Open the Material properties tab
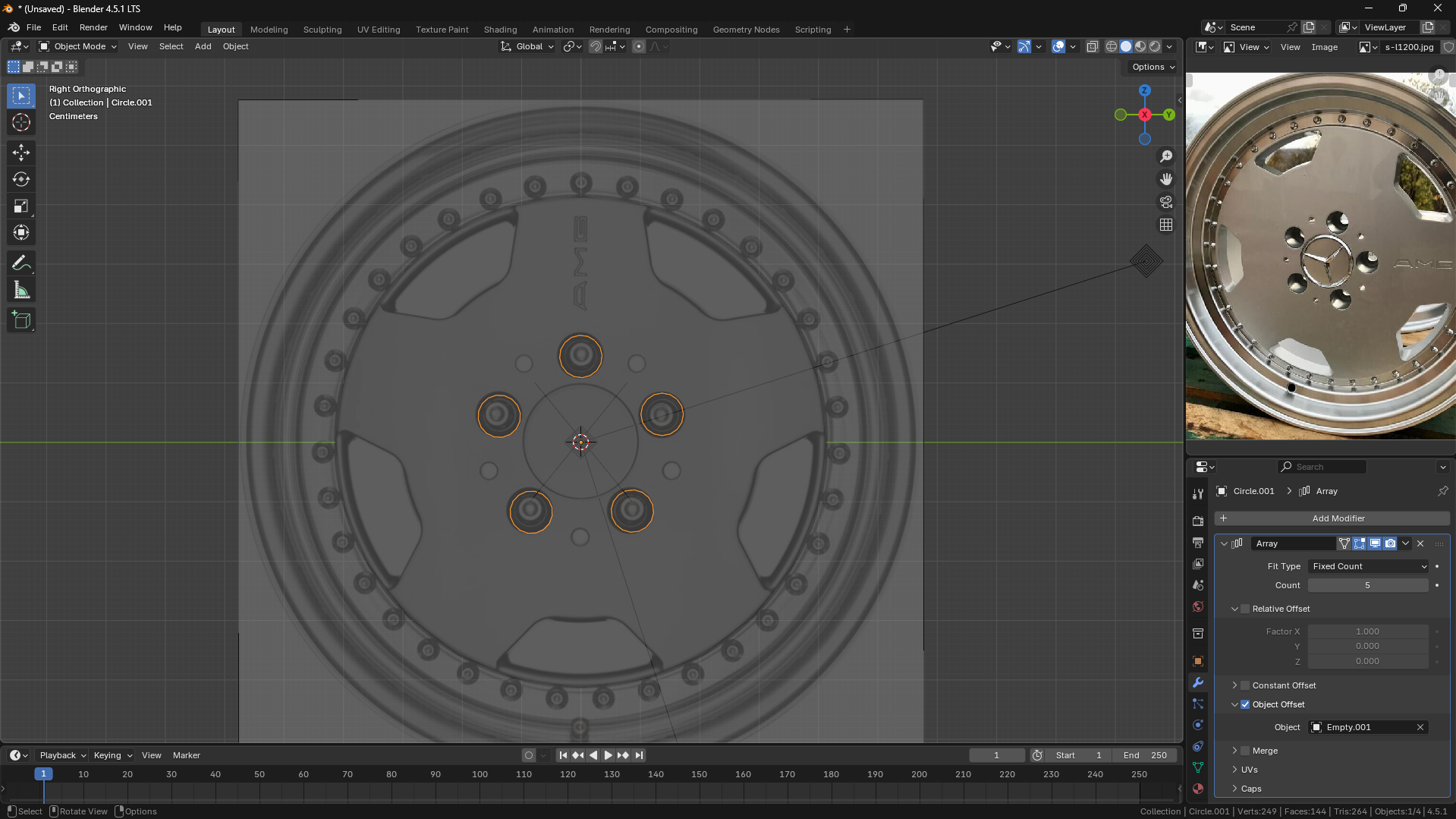 click(x=1198, y=789)
